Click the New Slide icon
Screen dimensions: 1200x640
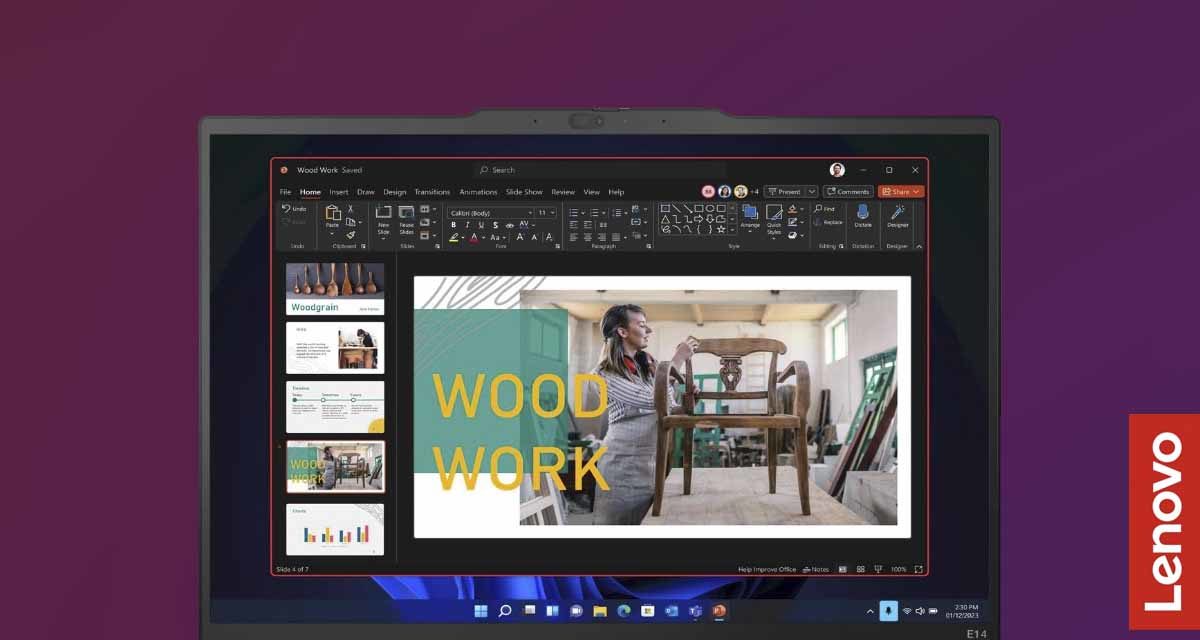[383, 212]
